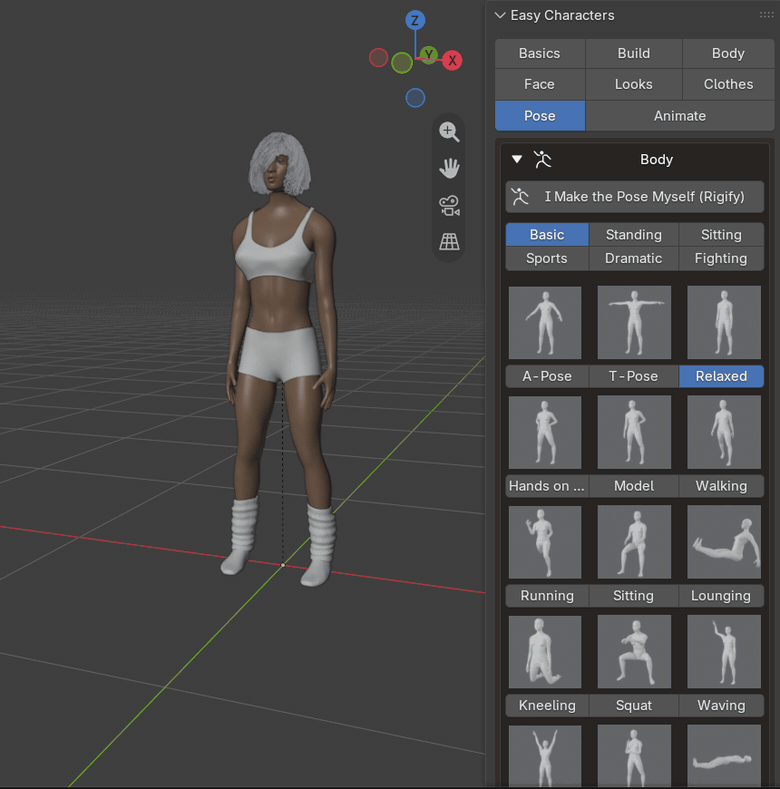This screenshot has width=780, height=789.
Task: Apply the Running pose button
Action: (x=547, y=596)
